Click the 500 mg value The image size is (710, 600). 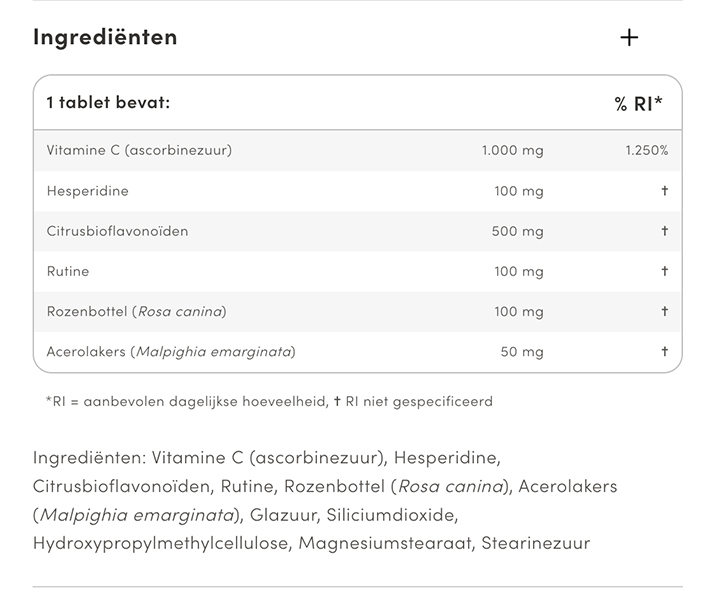pyautogui.click(x=518, y=231)
